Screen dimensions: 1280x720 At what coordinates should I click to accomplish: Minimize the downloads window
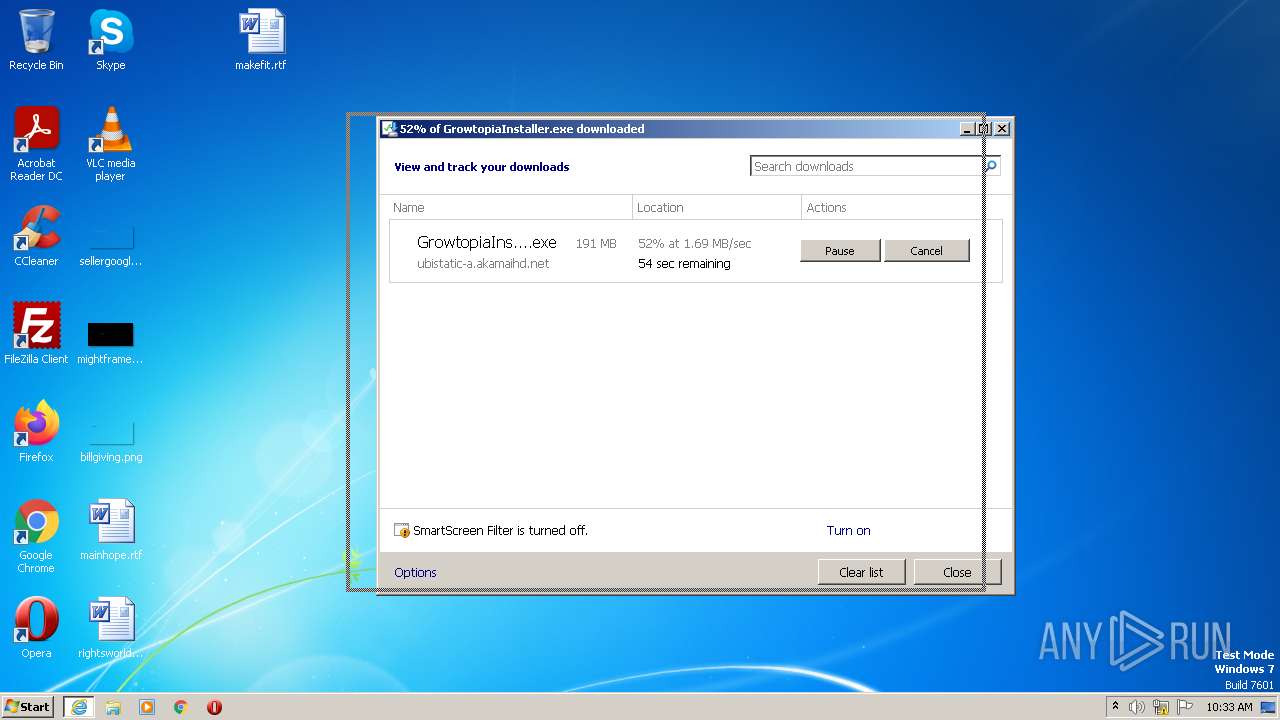(967, 128)
